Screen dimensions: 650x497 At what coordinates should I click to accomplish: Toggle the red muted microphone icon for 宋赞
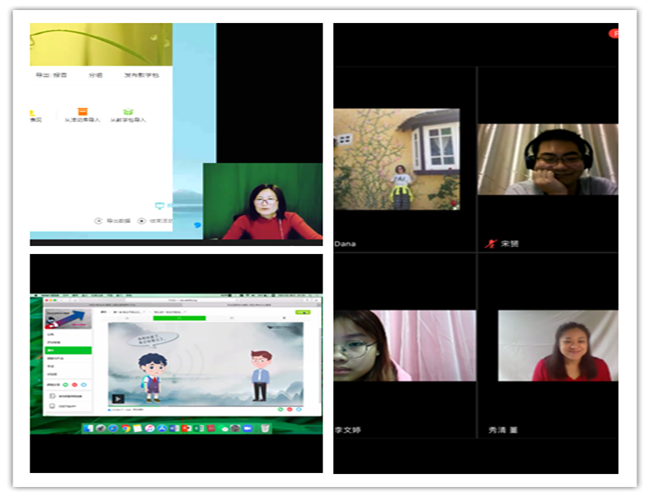point(490,243)
